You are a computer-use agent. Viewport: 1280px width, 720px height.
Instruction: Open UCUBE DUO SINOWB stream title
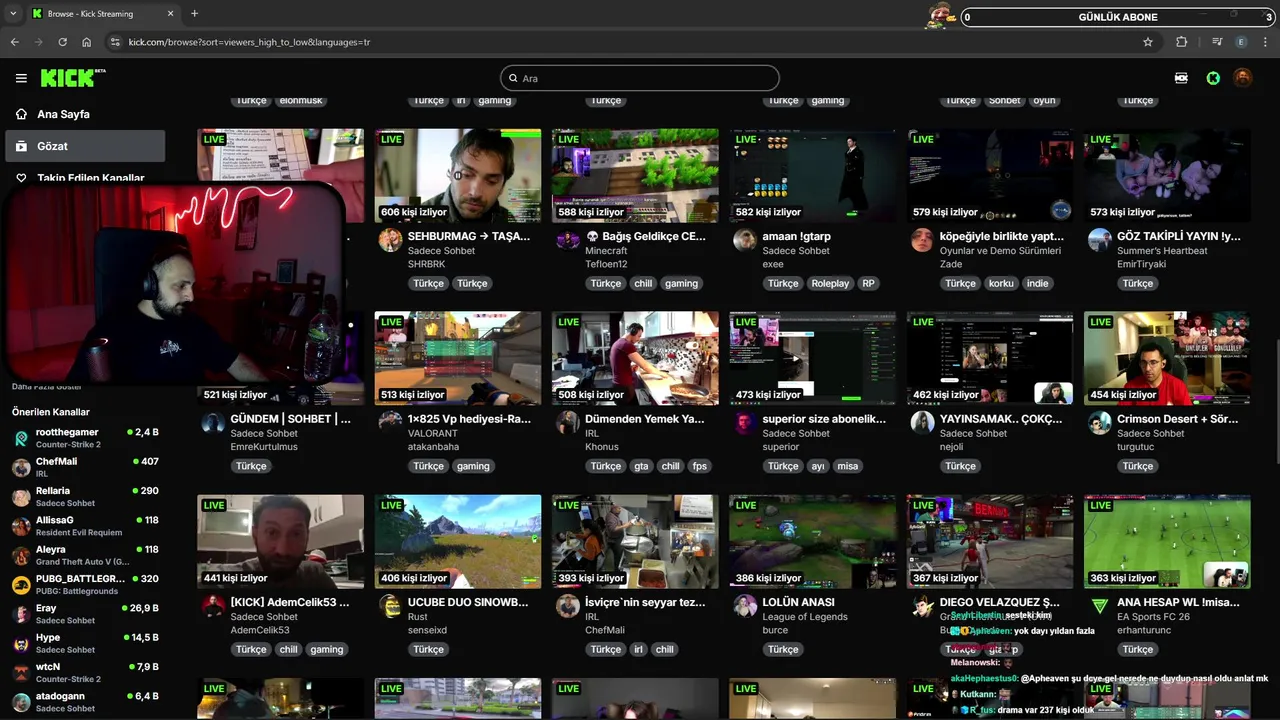(x=468, y=602)
